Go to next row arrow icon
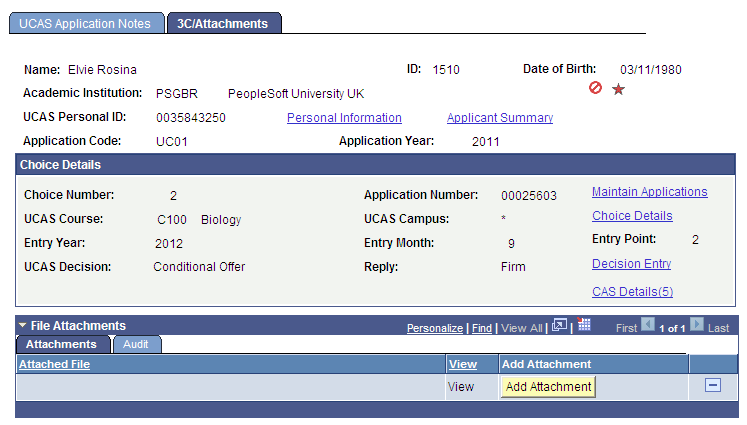747x425 pixels. tap(697, 324)
